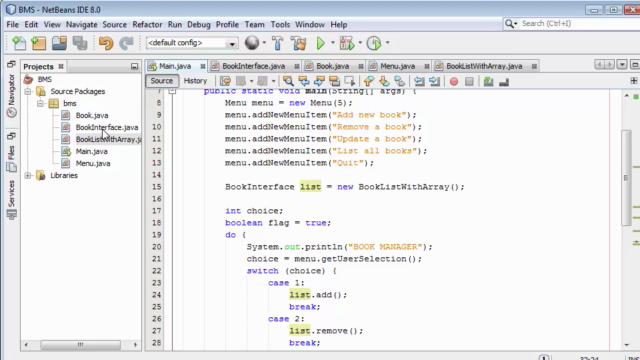Click the Build Project hammer icon

pyautogui.click(x=278, y=43)
